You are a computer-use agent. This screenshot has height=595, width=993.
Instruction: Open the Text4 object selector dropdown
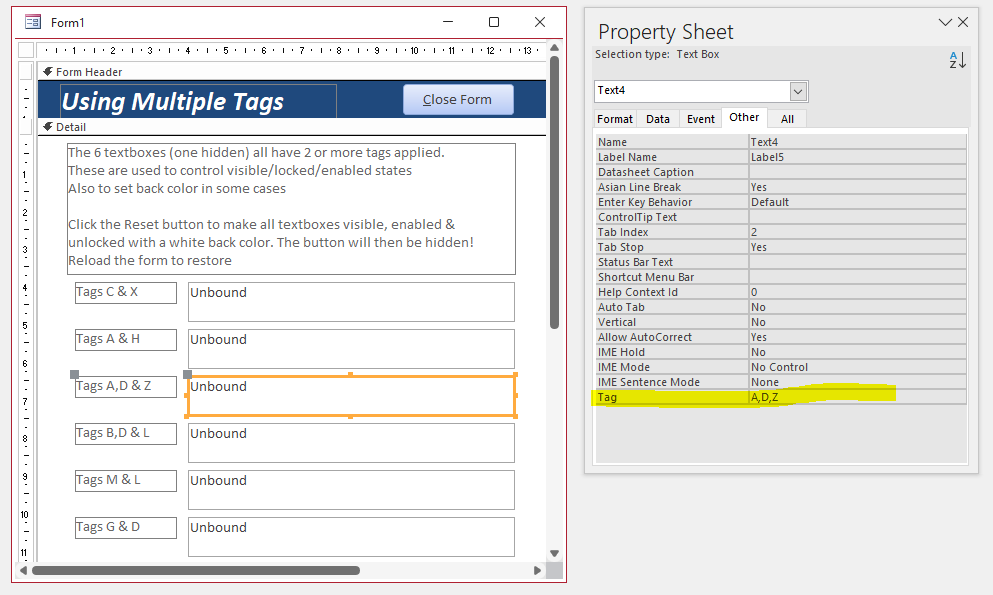coord(798,91)
